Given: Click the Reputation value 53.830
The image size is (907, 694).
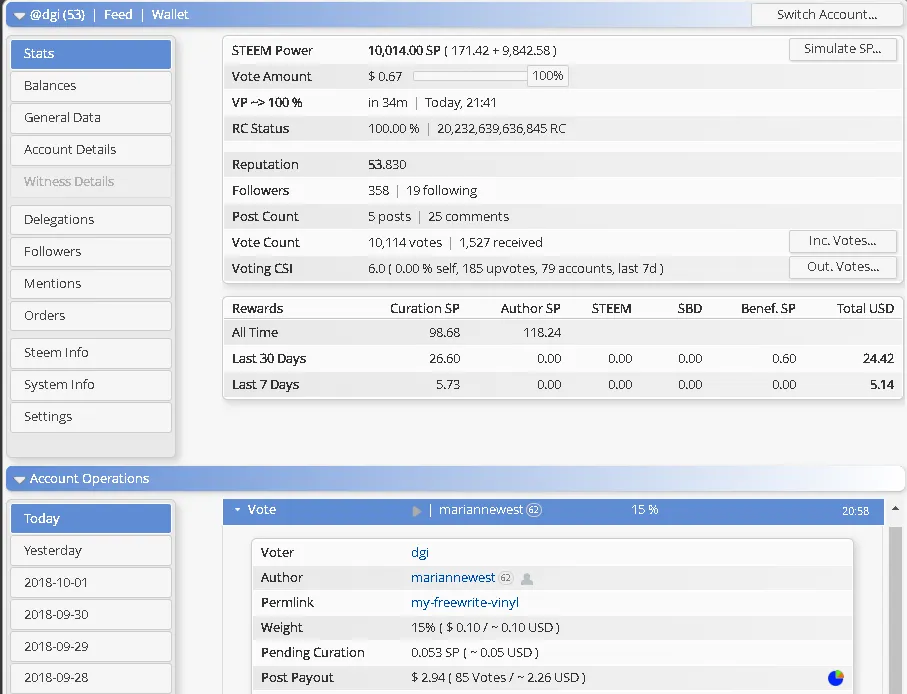Looking at the screenshot, I should tap(387, 165).
